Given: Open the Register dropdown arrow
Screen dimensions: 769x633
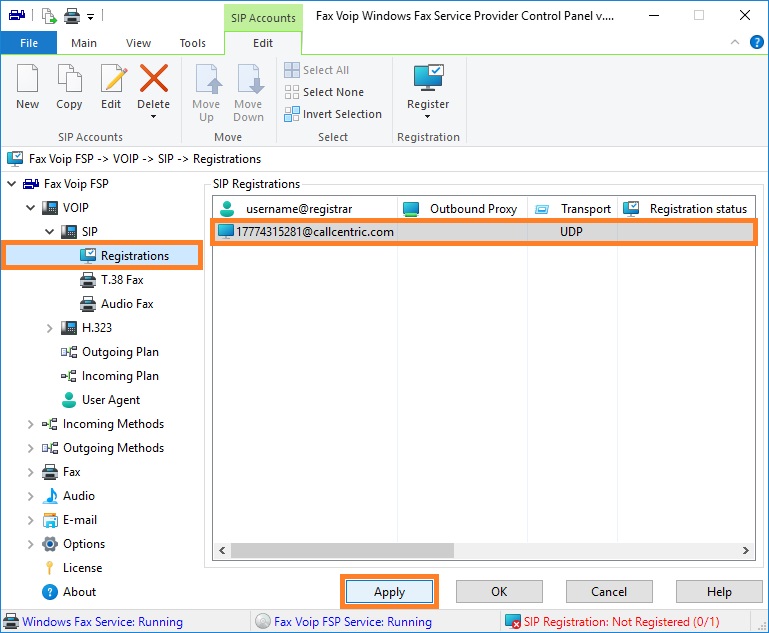Looking at the screenshot, I should point(428,117).
